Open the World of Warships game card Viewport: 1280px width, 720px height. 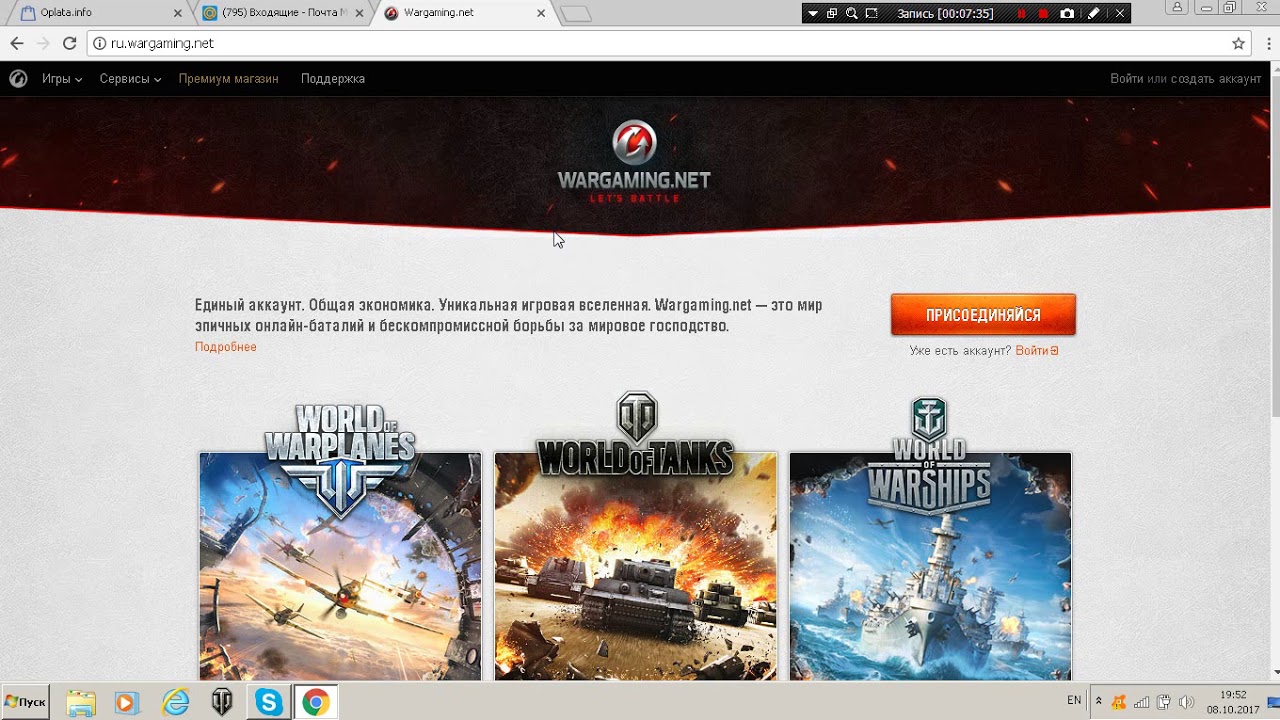point(930,538)
